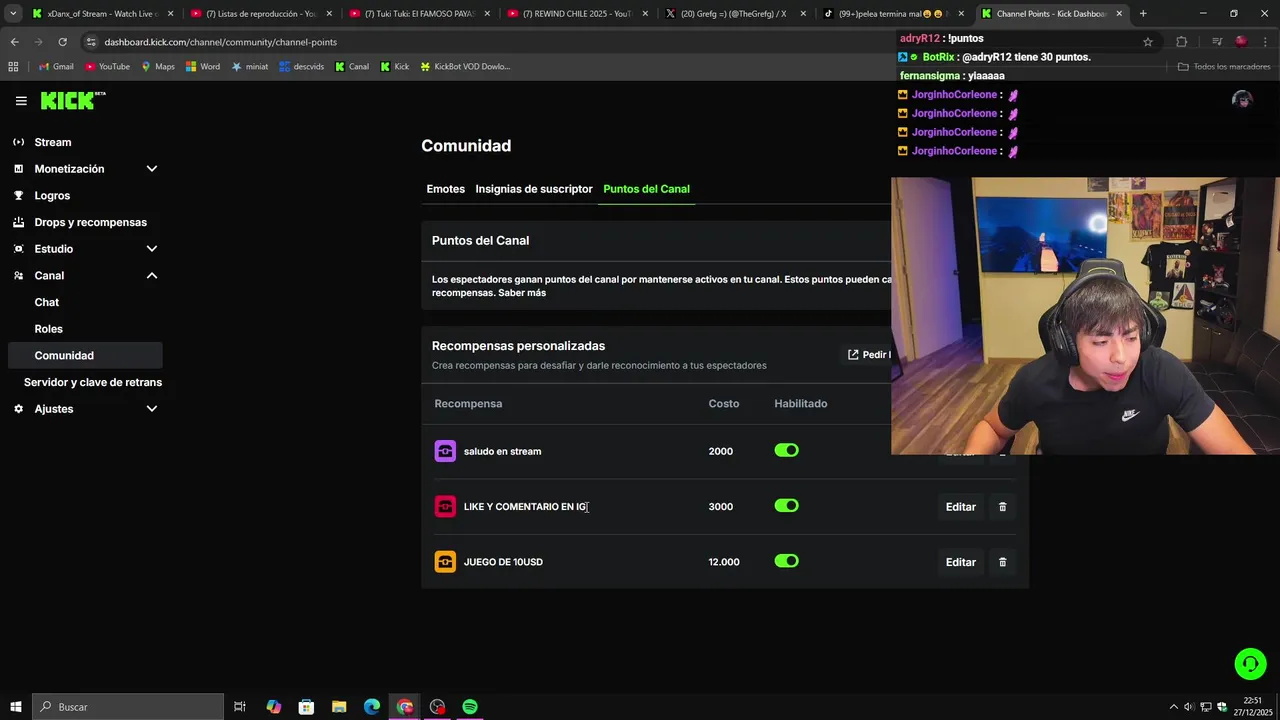Open the clock and date in taskbar
Viewport: 1280px width, 720px height.
click(x=1253, y=707)
